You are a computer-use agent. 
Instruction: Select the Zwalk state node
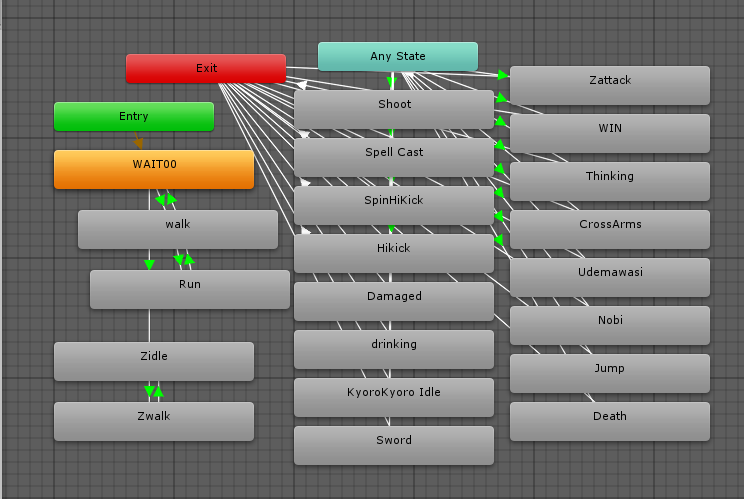(x=154, y=421)
